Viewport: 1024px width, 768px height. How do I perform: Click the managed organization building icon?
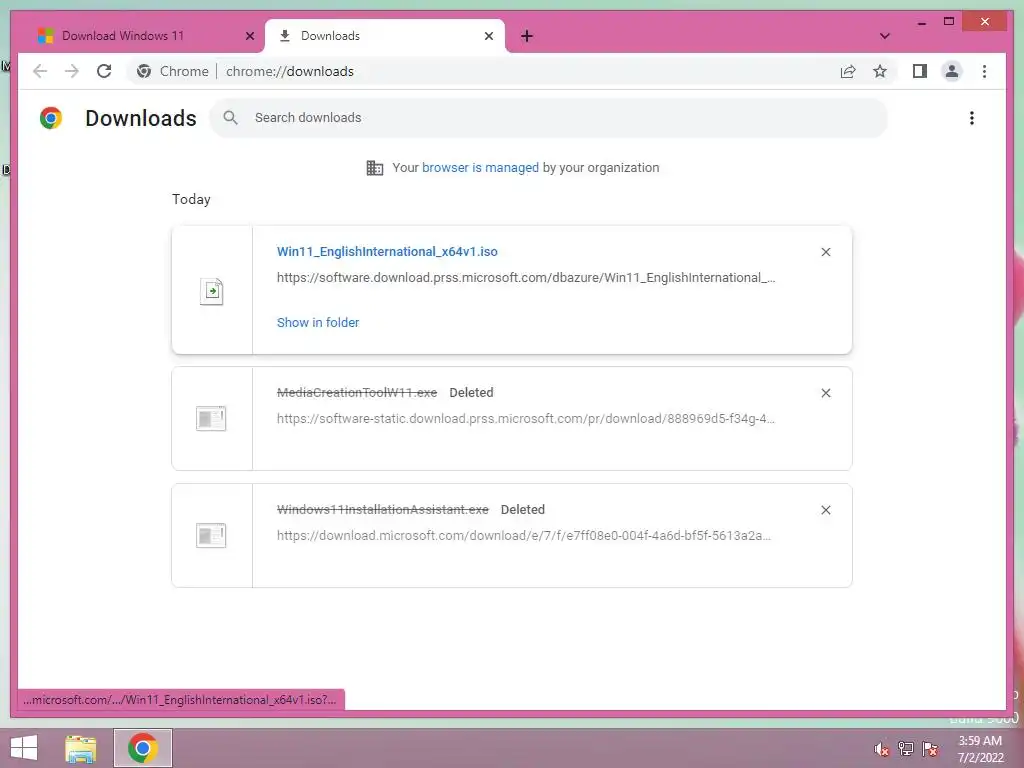[374, 168]
